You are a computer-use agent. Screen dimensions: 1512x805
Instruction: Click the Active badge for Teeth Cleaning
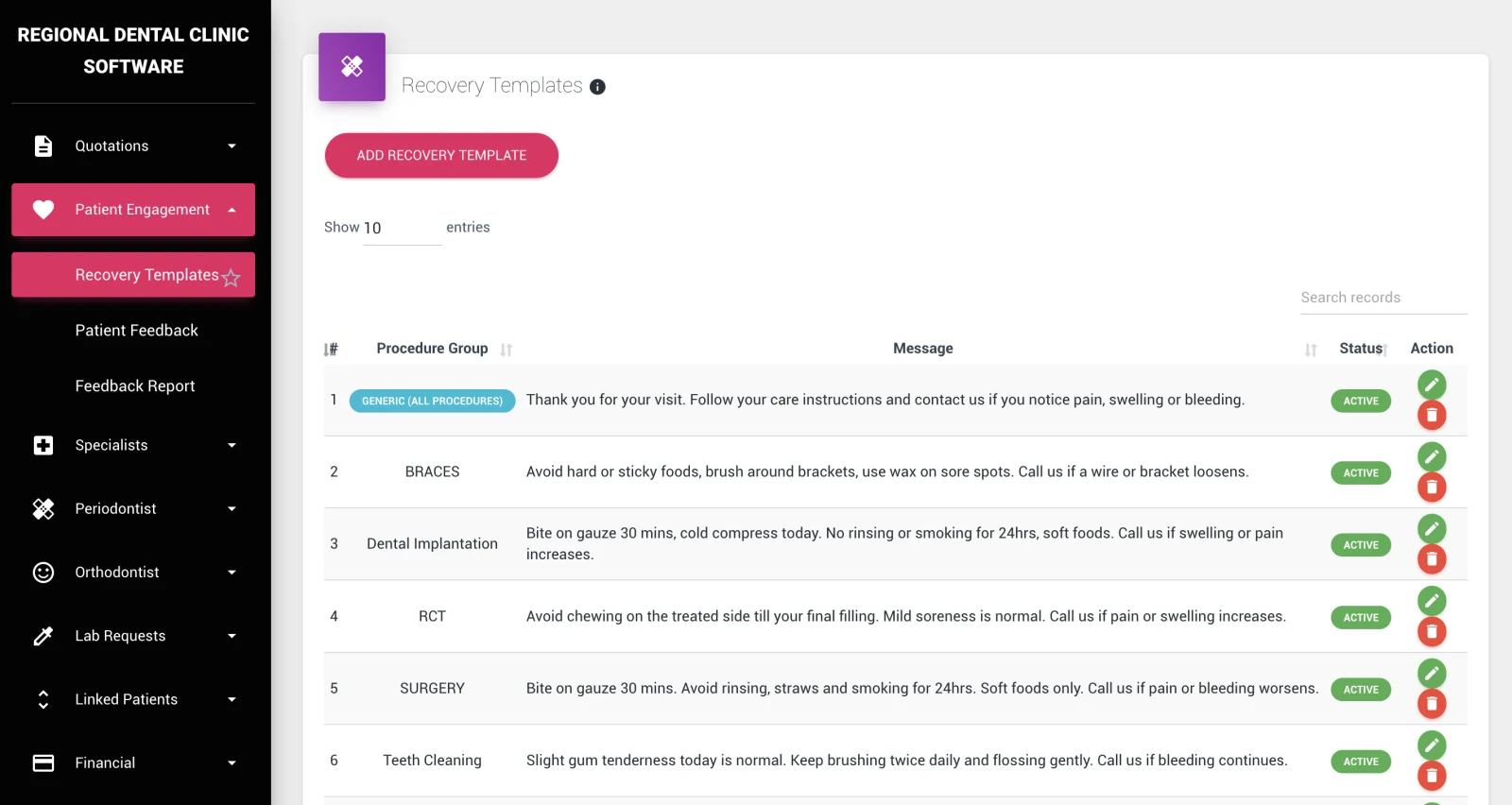tap(1361, 762)
